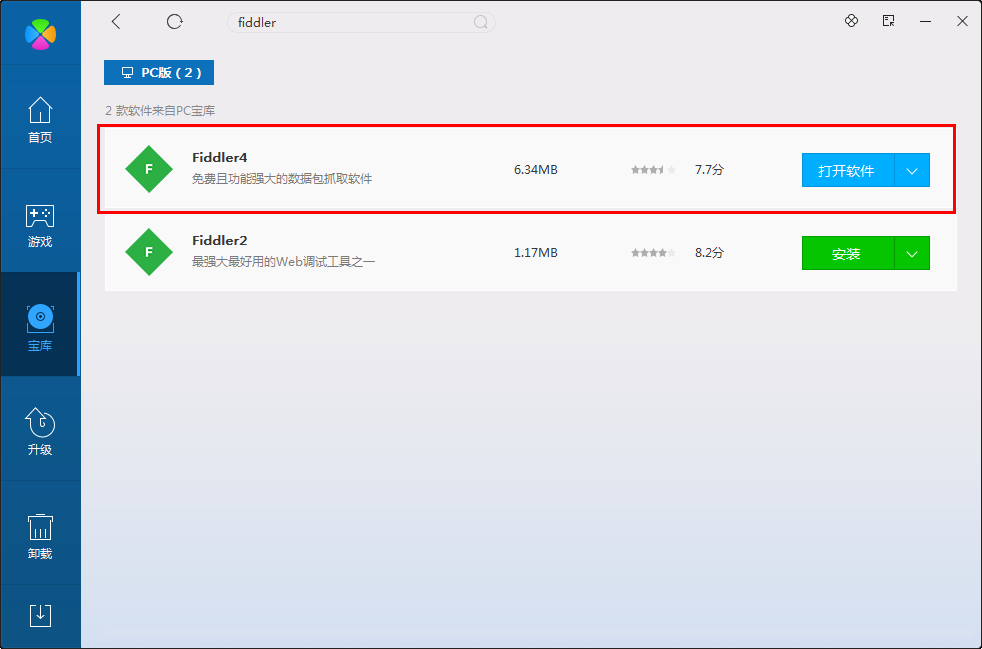Click the 1.17MB size text
Screen dimensions: 982x649
click(x=536, y=253)
